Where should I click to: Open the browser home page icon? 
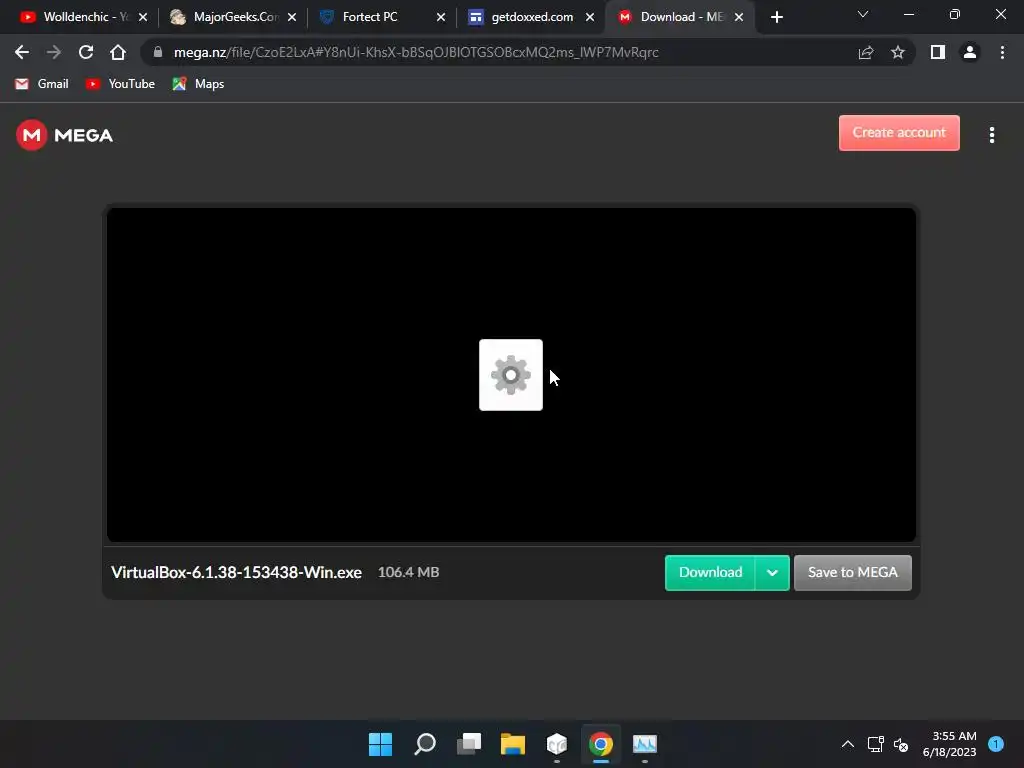tap(118, 52)
